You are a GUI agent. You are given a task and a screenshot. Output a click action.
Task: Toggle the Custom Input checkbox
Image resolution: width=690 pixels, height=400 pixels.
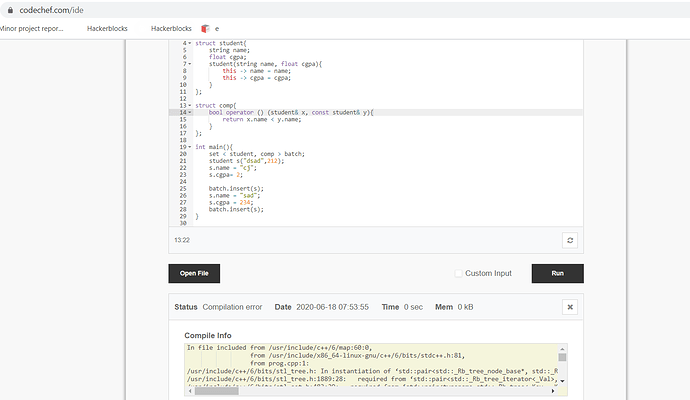(458, 273)
